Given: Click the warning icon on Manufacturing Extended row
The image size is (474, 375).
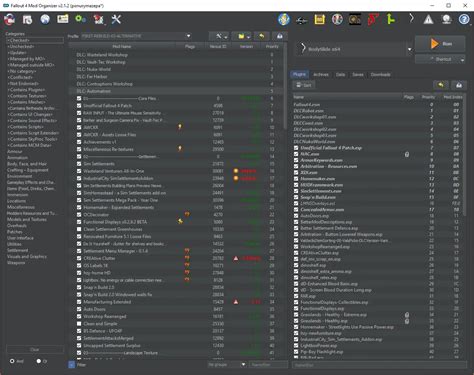Looking at the screenshot, I should click(236, 302).
